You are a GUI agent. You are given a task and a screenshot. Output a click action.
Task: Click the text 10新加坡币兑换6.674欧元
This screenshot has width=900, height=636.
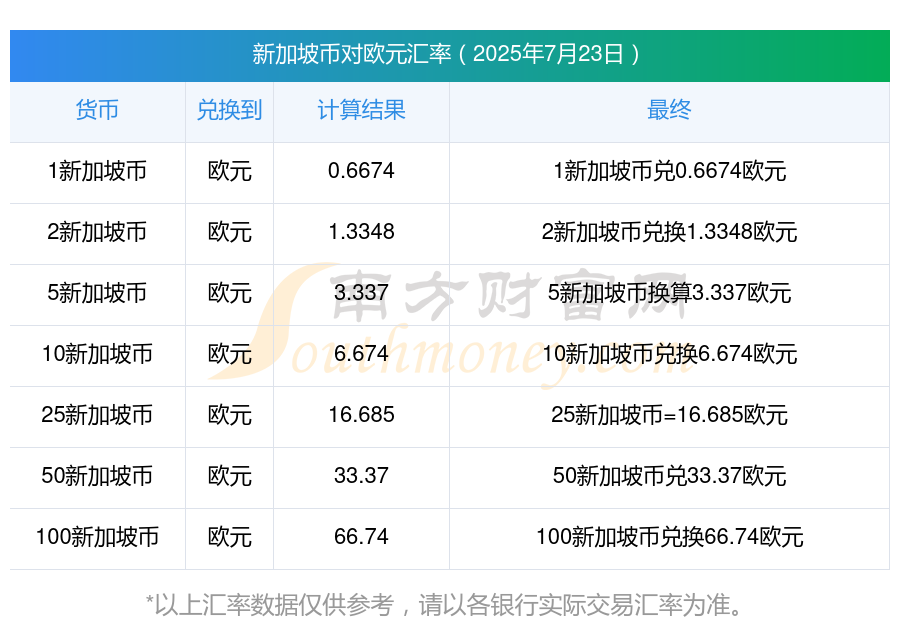pyautogui.click(x=669, y=354)
